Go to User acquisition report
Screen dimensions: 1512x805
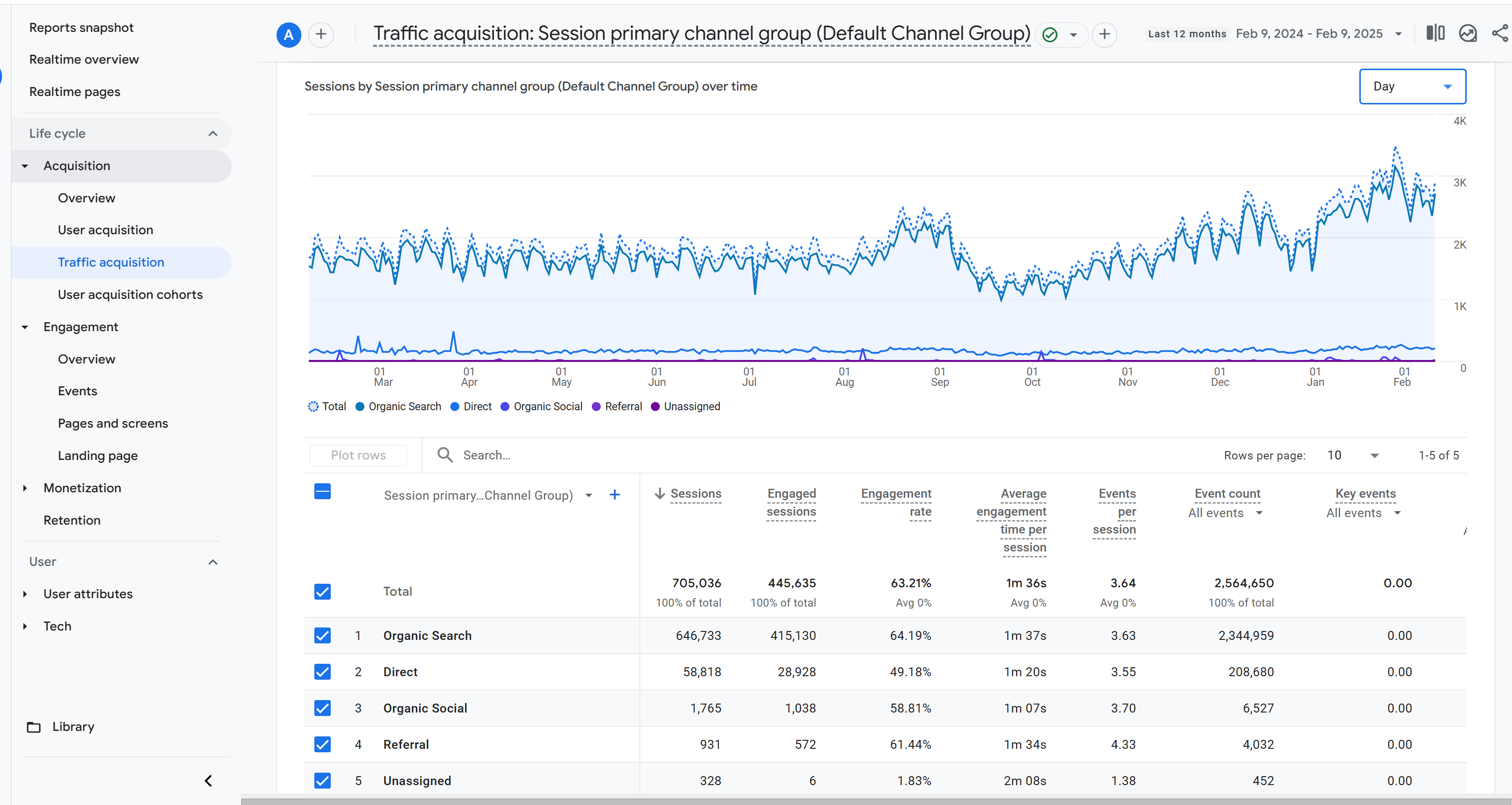[105, 230]
